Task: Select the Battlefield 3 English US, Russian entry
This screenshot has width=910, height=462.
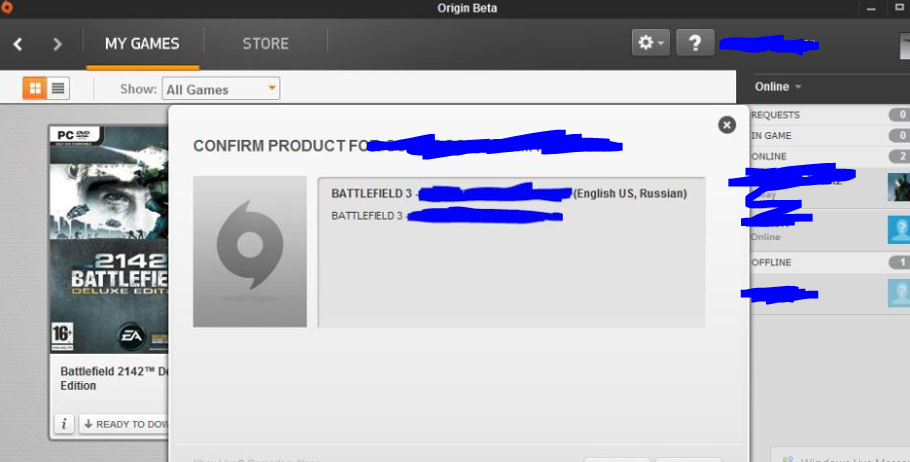Action: (509, 194)
